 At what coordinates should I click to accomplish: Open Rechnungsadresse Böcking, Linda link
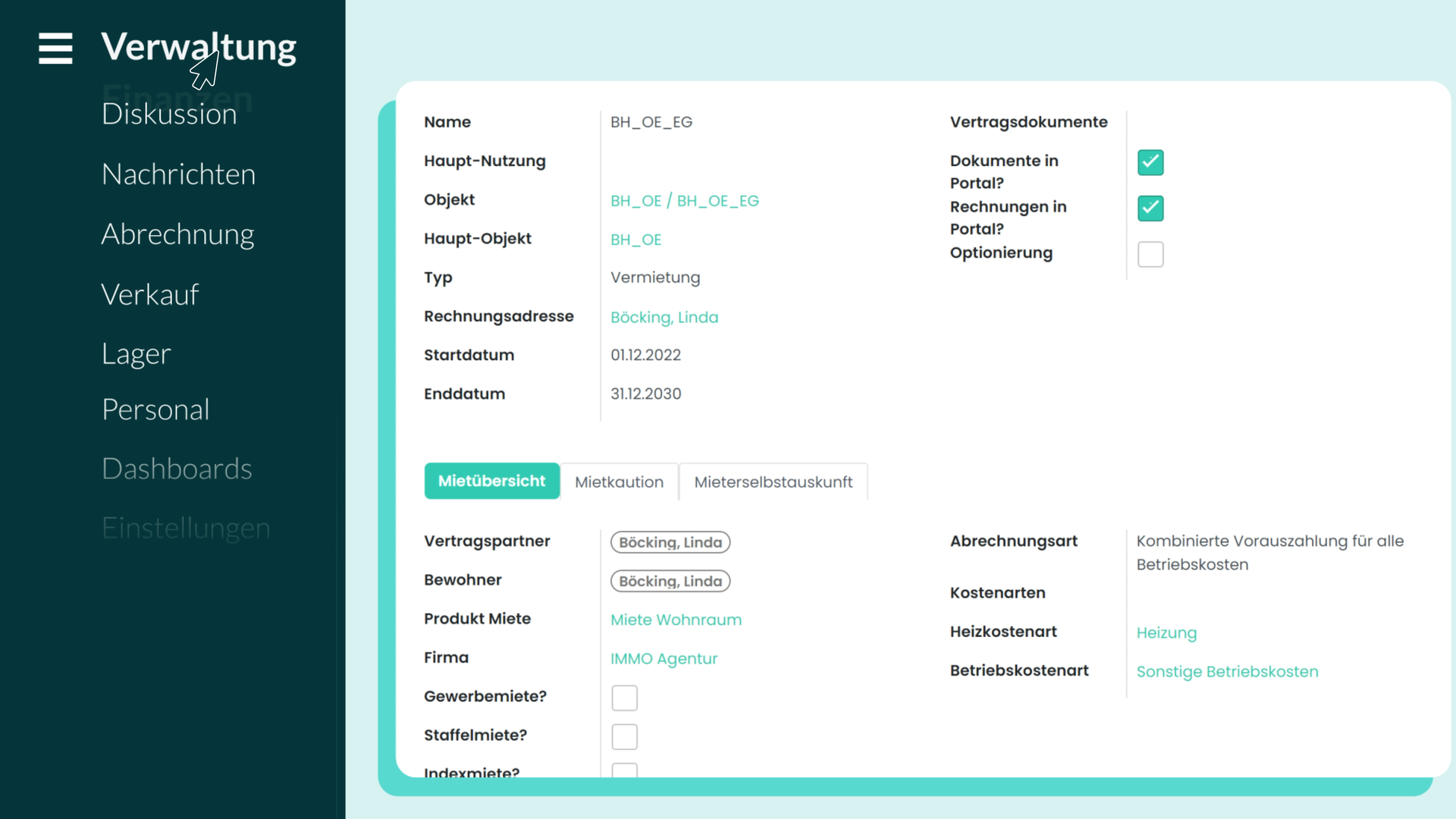tap(664, 317)
